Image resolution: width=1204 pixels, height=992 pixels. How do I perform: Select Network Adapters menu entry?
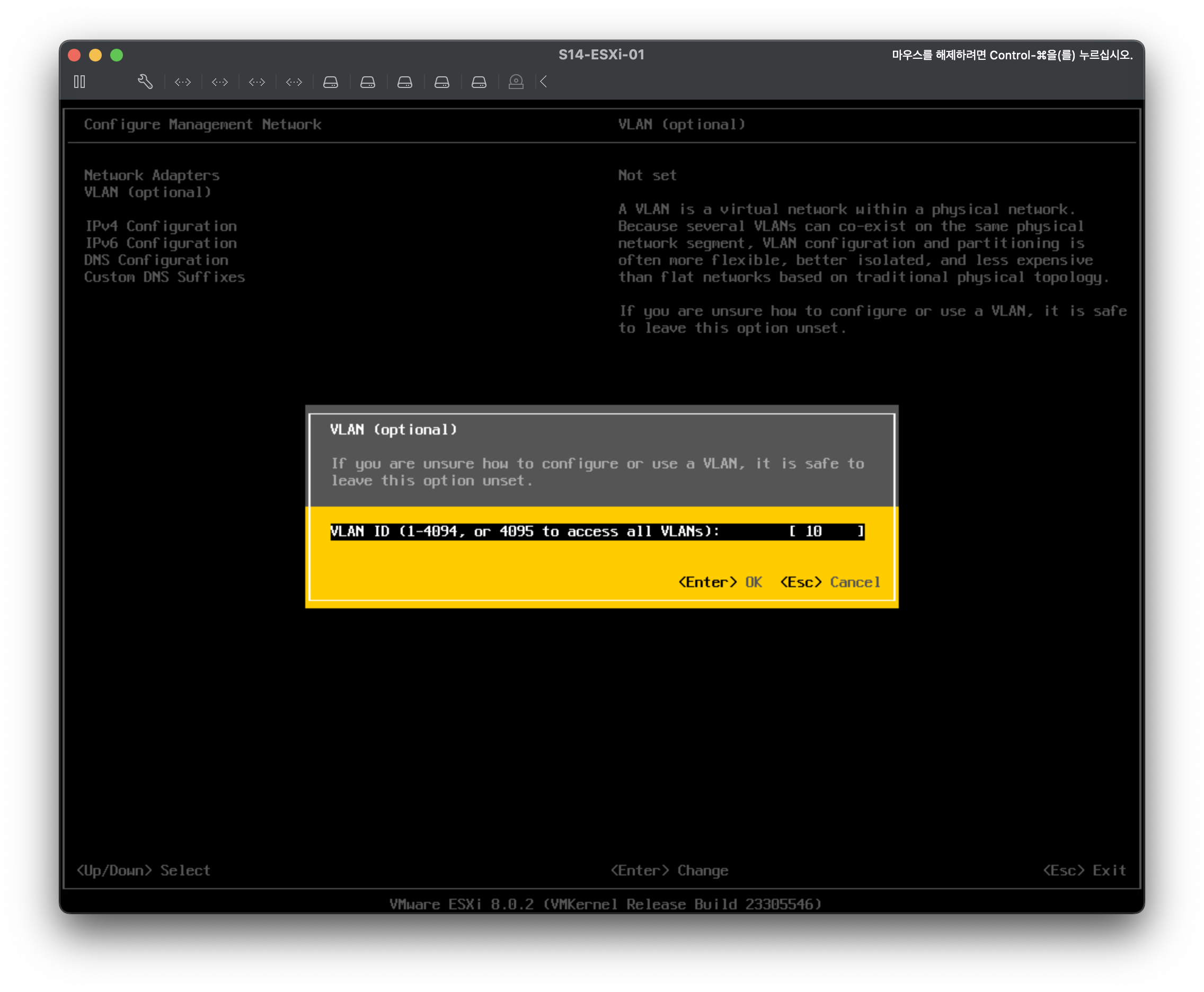(x=152, y=175)
